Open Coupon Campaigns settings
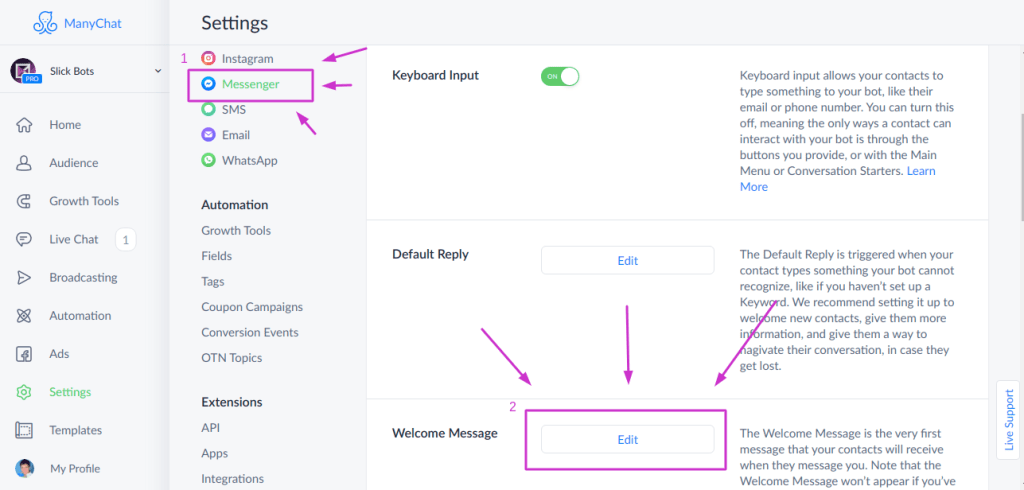The height and width of the screenshot is (490, 1024). pos(252,307)
